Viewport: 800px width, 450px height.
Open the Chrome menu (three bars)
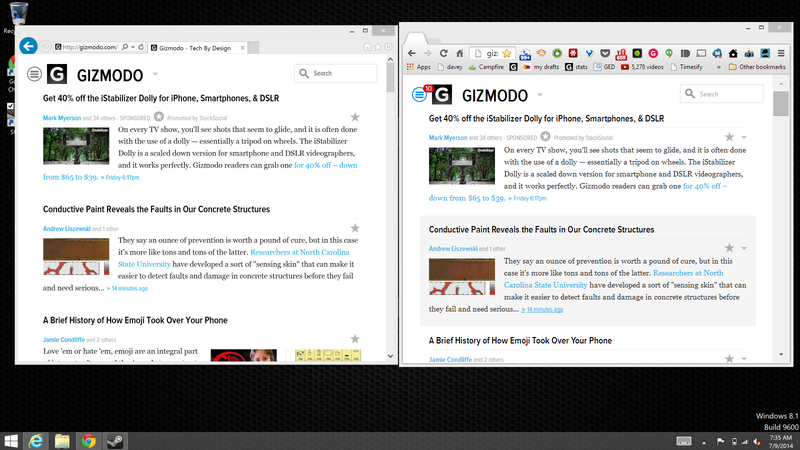click(x=781, y=53)
